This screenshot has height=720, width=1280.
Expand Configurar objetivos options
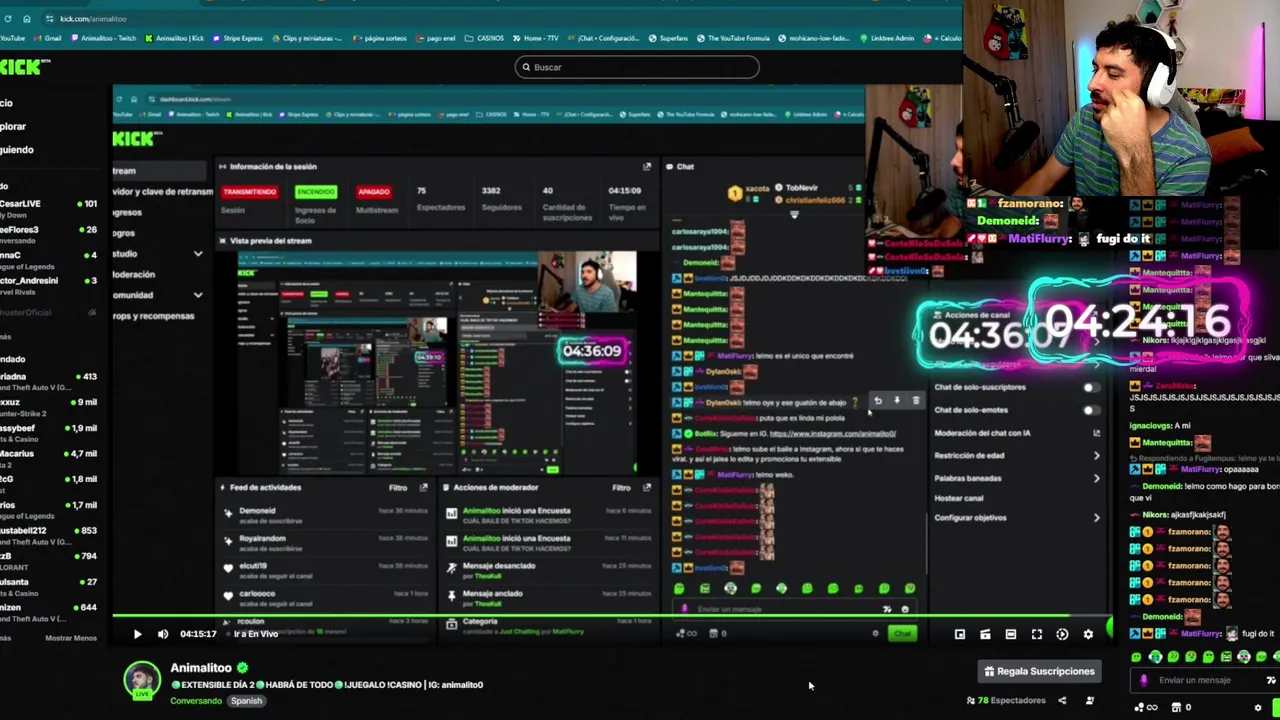(x=1097, y=518)
